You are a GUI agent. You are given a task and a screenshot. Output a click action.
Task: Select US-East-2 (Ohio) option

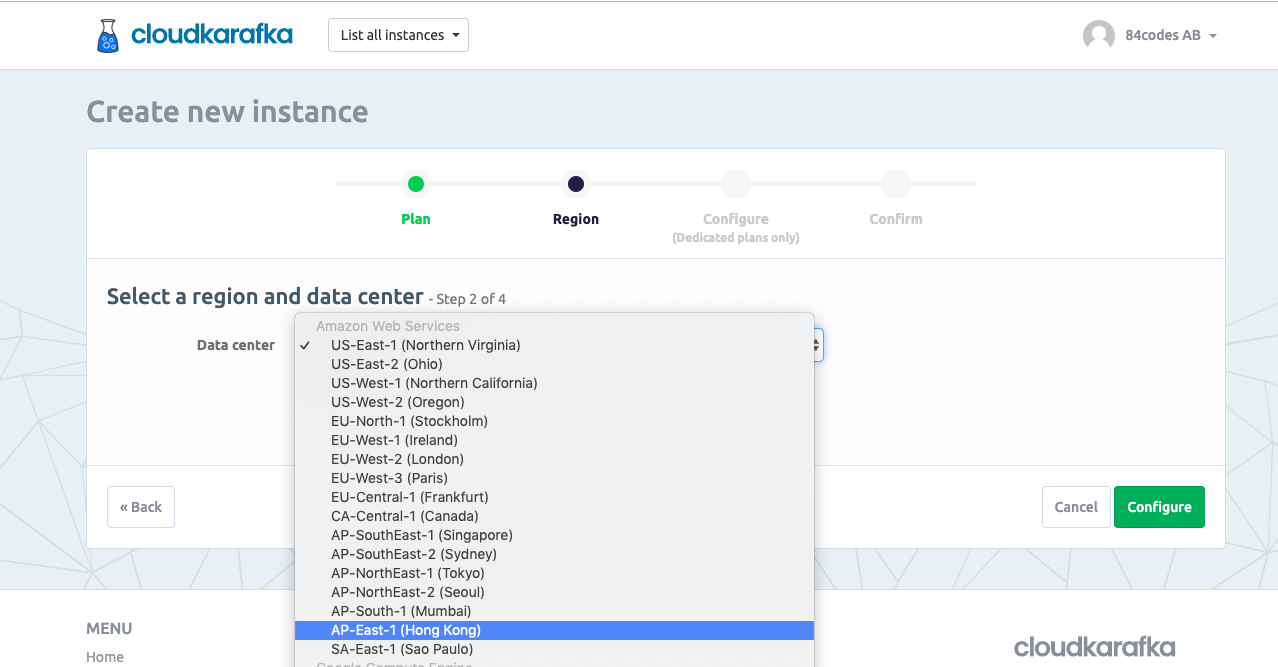[x=555, y=364]
